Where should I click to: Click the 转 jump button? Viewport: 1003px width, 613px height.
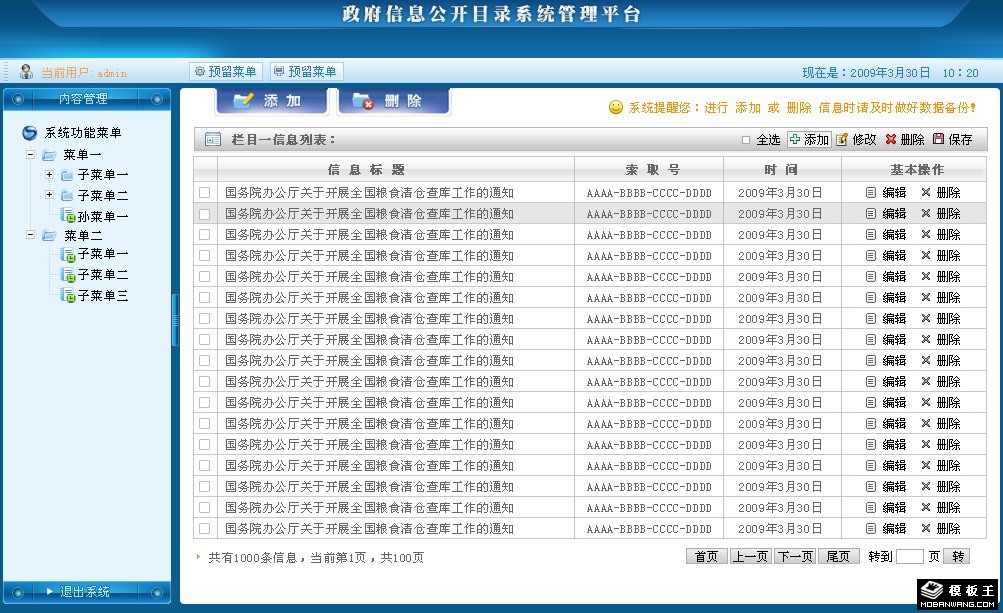(x=958, y=556)
